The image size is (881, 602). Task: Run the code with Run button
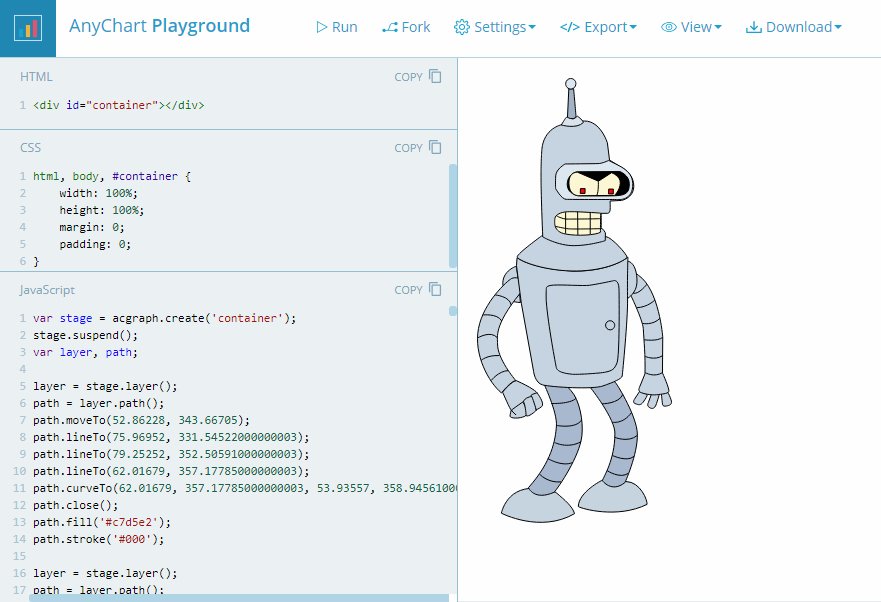pos(337,27)
